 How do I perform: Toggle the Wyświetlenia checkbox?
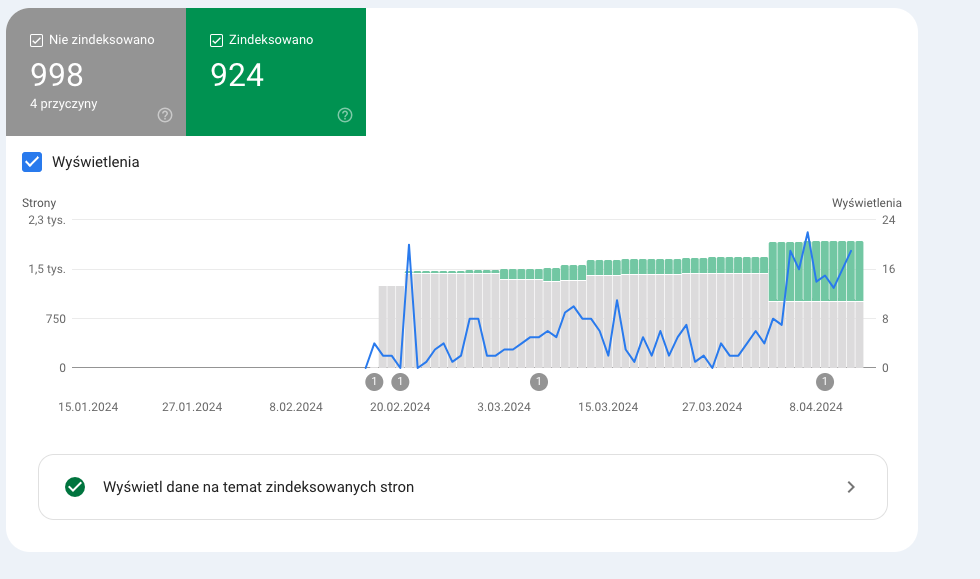[32, 162]
